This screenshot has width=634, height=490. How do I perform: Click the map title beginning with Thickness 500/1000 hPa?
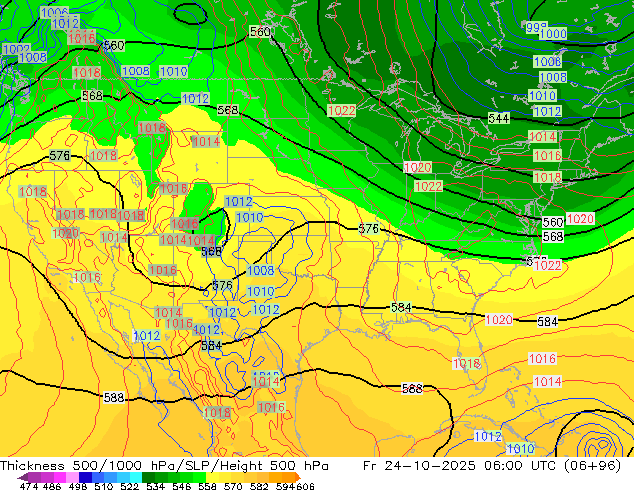(164, 466)
